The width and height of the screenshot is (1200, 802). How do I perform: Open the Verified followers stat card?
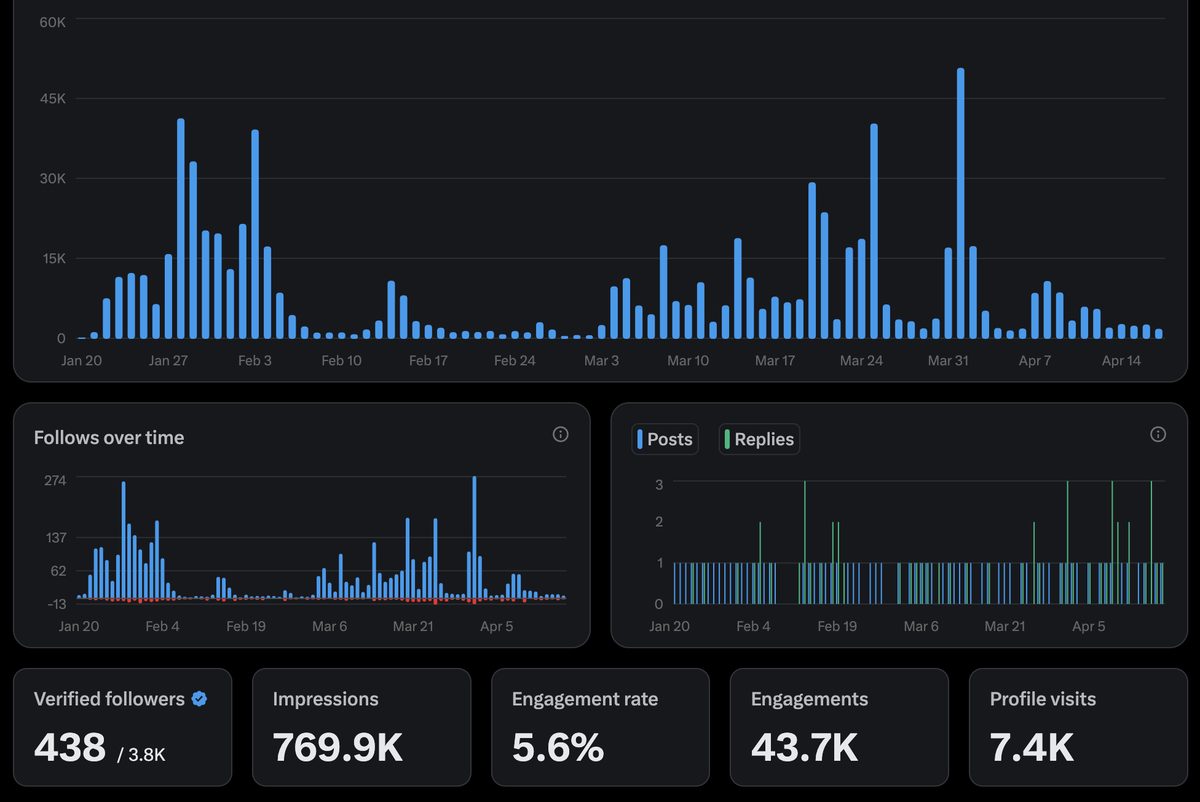click(x=123, y=727)
